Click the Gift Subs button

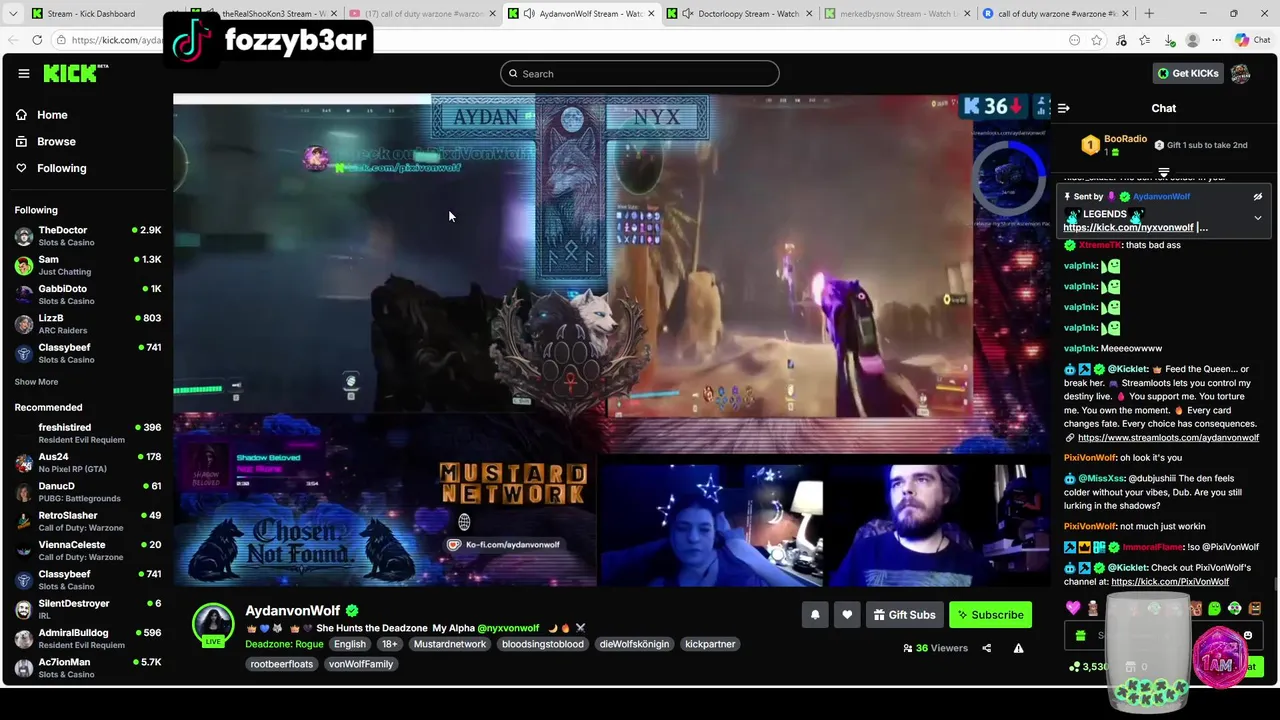click(x=904, y=615)
